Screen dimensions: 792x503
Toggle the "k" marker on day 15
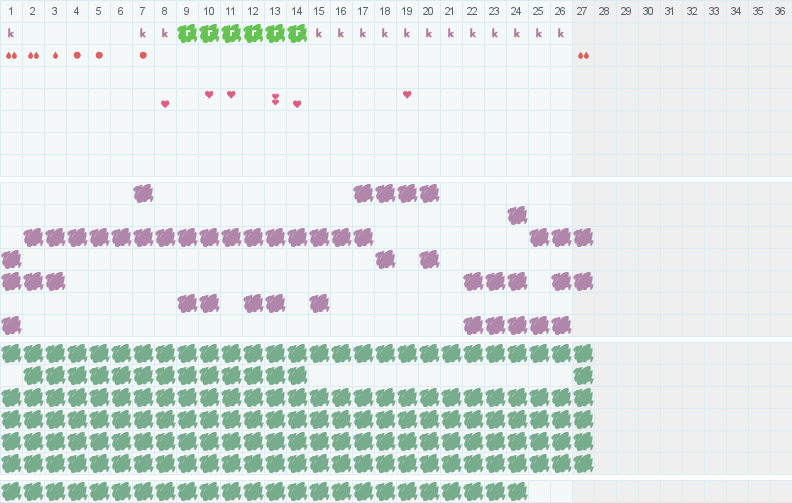[319, 33]
